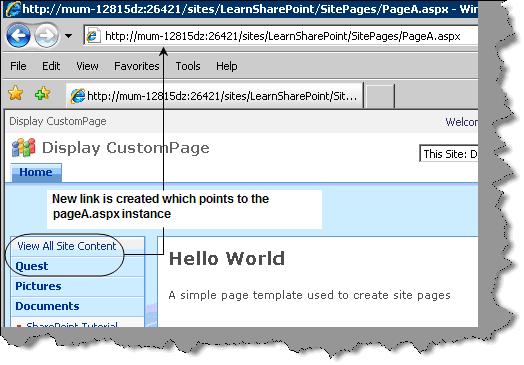
Task: Open the This Site search scope dropdown
Action: tap(448, 154)
